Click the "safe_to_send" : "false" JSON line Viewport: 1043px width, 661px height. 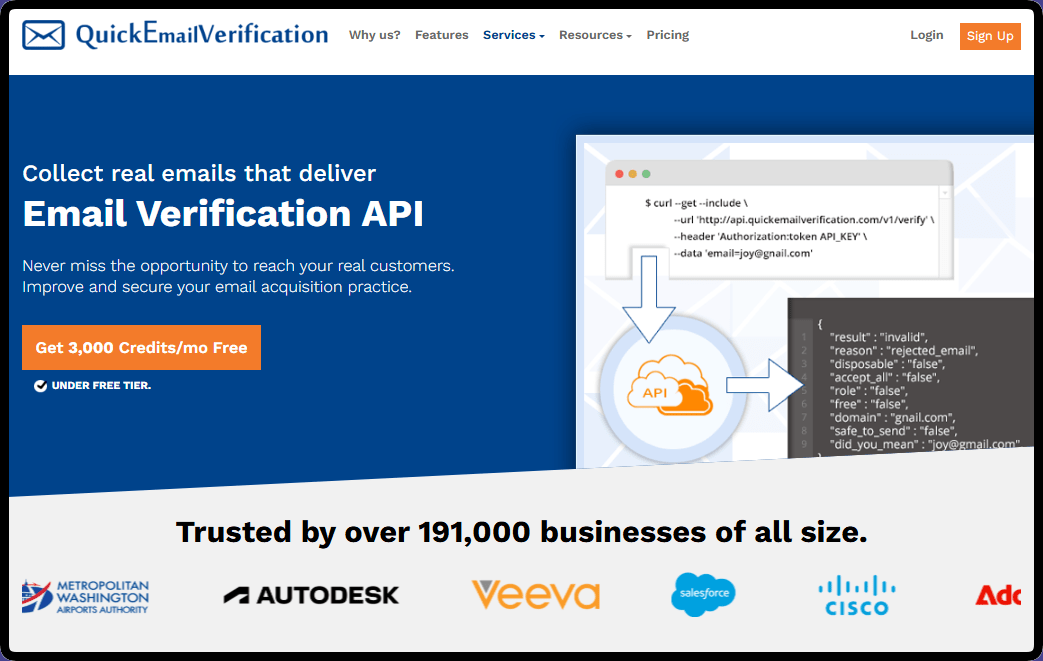pyautogui.click(x=893, y=431)
